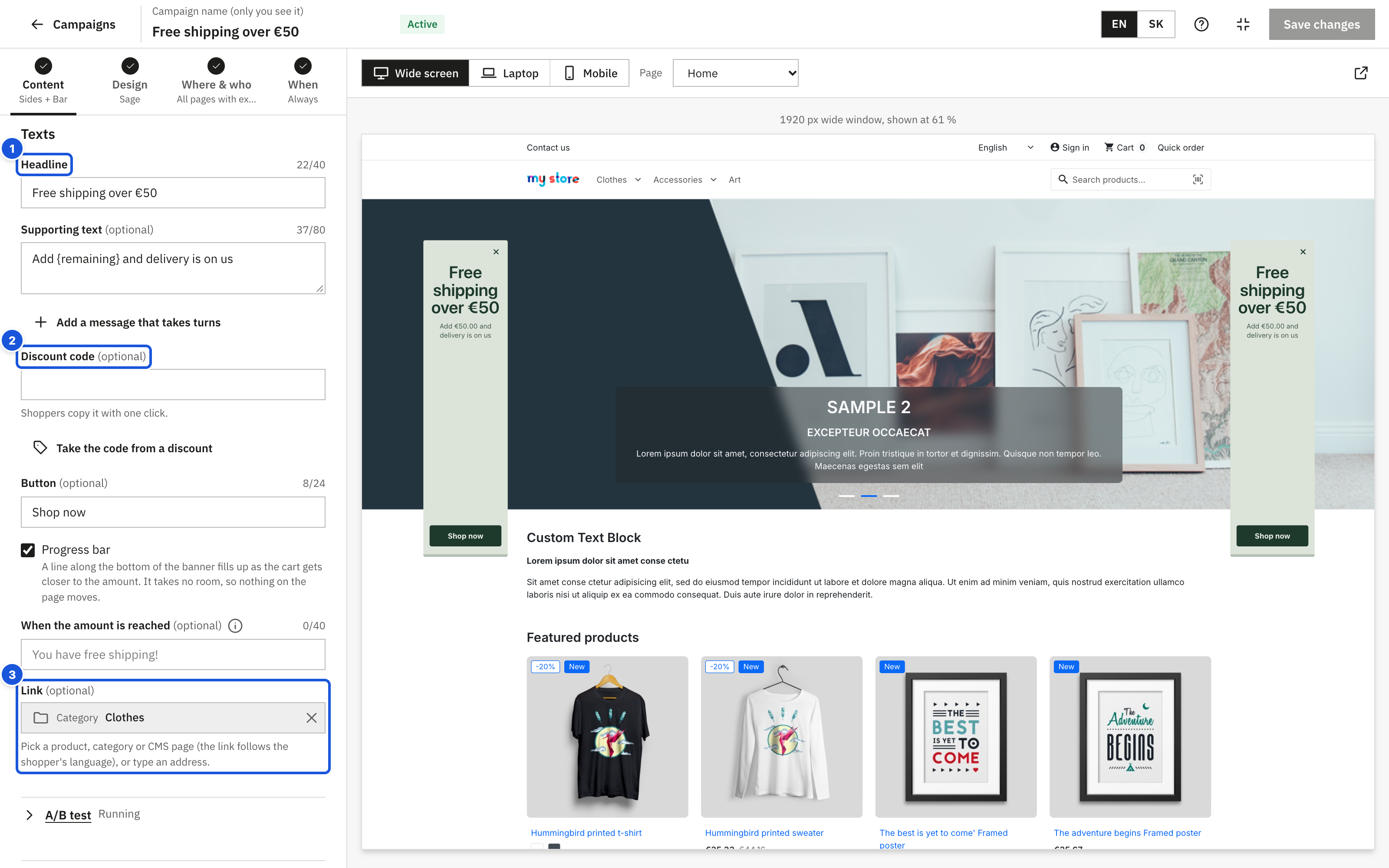Click the first carousel slide indicator
This screenshot has width=1389, height=868.
click(x=846, y=496)
